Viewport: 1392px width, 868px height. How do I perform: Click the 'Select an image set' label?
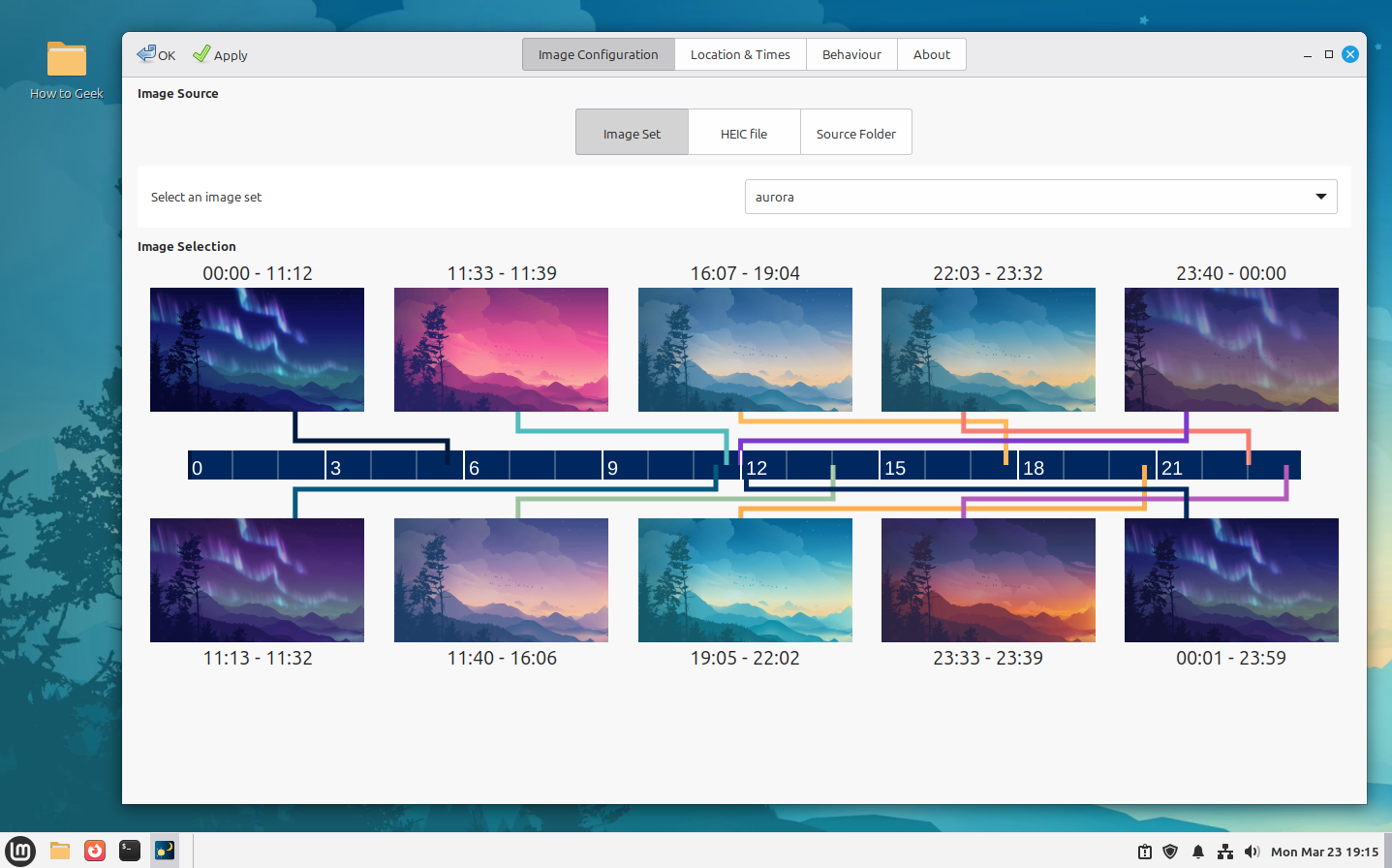[x=206, y=197]
